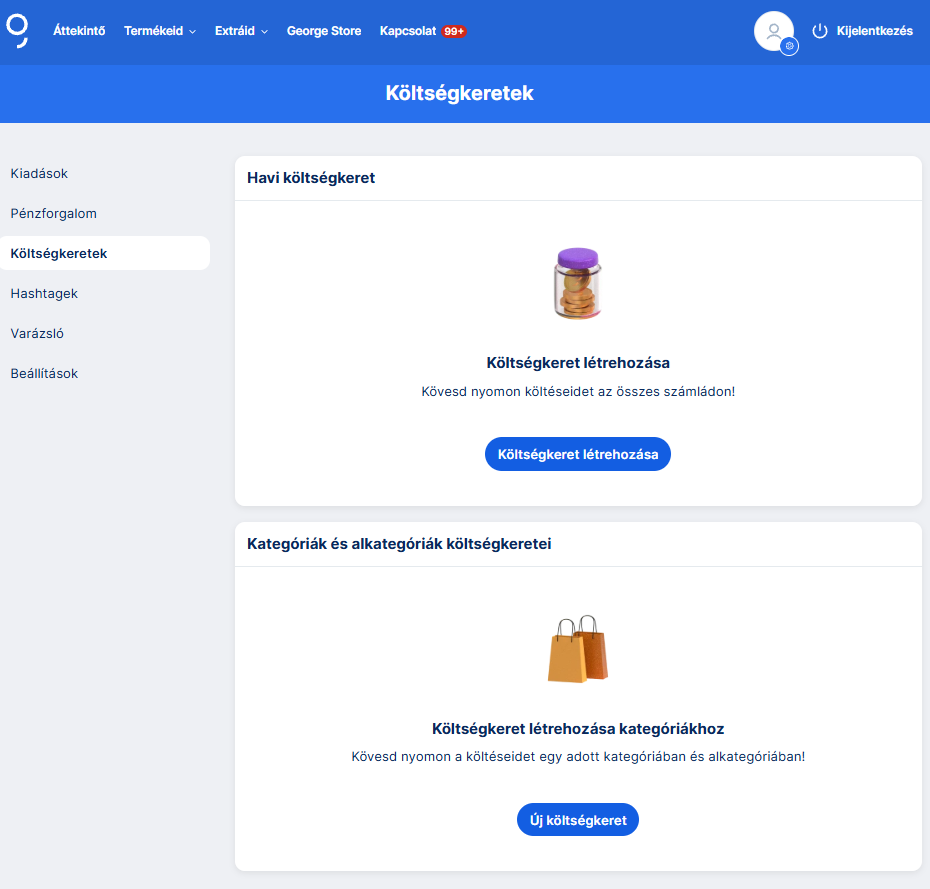This screenshot has width=930, height=889.
Task: Open the Áttekintő menu item
Action: coord(79,31)
